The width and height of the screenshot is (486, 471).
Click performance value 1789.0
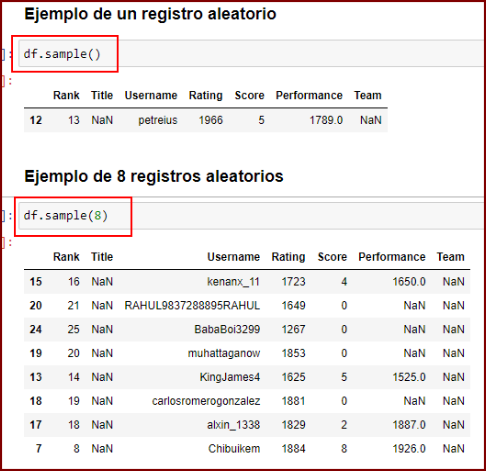326,120
